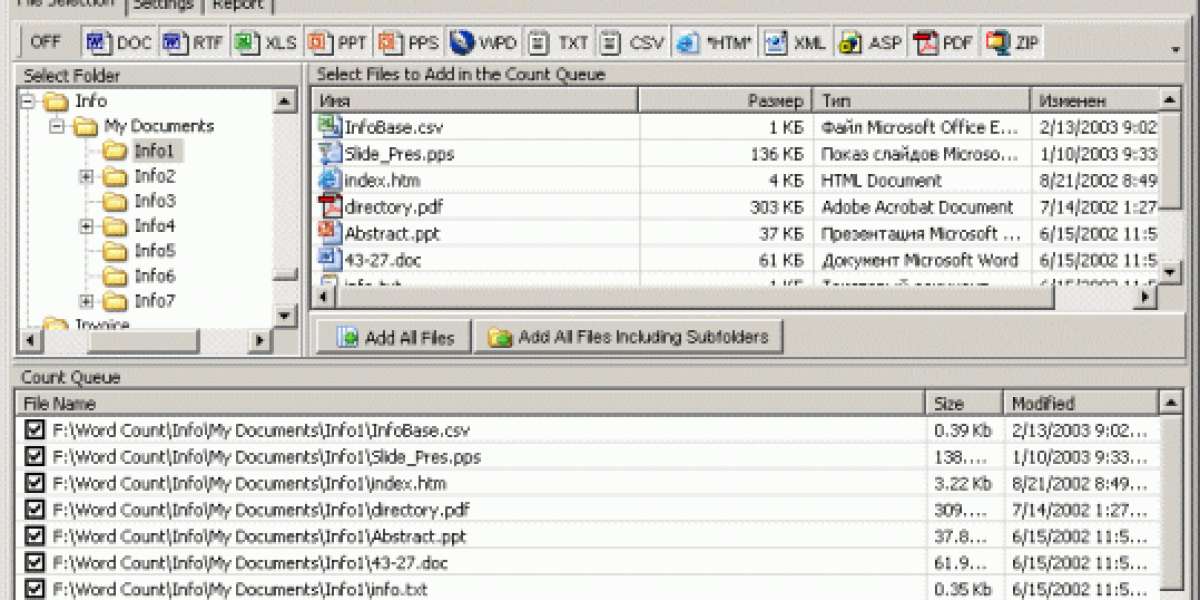Collapse the My Documents folder node
This screenshot has width=1200, height=600.
(57, 126)
